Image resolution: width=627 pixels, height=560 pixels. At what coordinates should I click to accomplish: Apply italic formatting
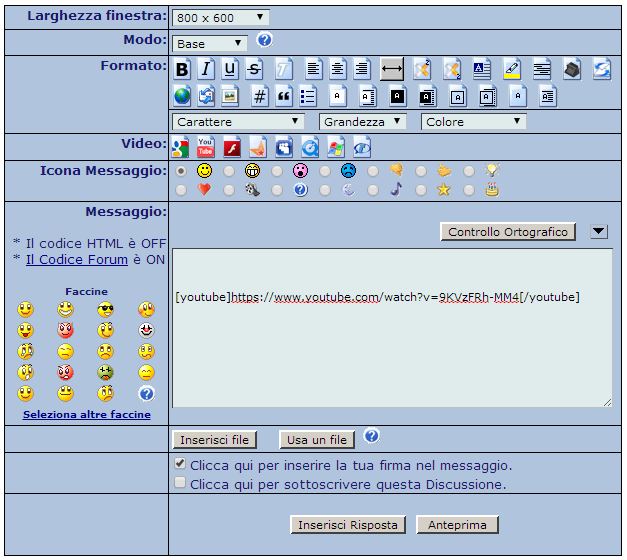coord(206,70)
